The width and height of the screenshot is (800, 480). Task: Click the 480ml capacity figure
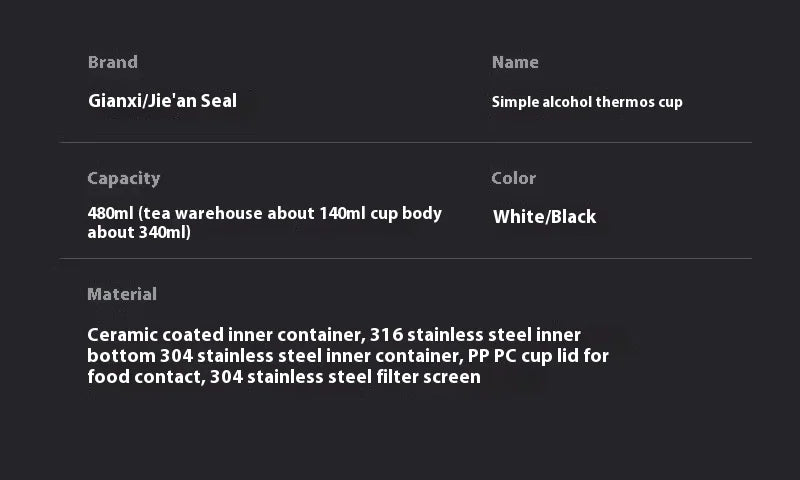click(111, 214)
